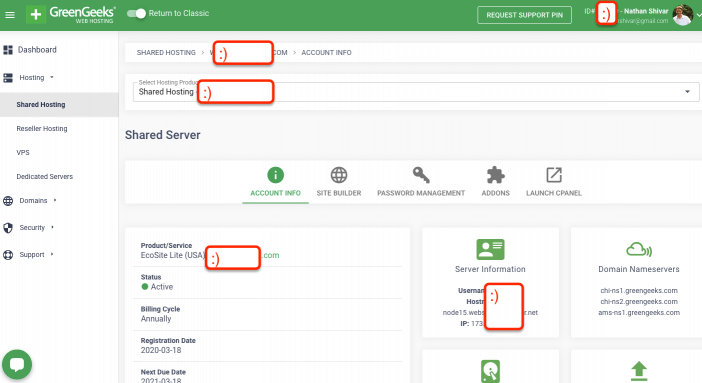This screenshot has height=383, width=702.
Task: Click the Dashboard grid icon
Action: 8,50
